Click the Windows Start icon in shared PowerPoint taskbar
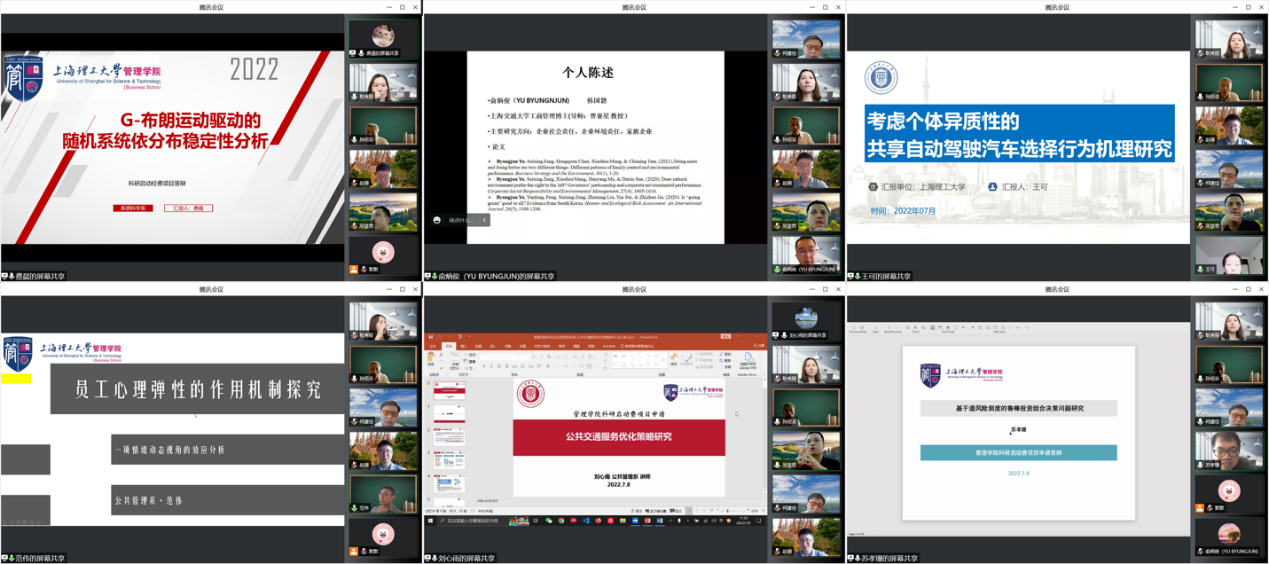 pyautogui.click(x=430, y=520)
